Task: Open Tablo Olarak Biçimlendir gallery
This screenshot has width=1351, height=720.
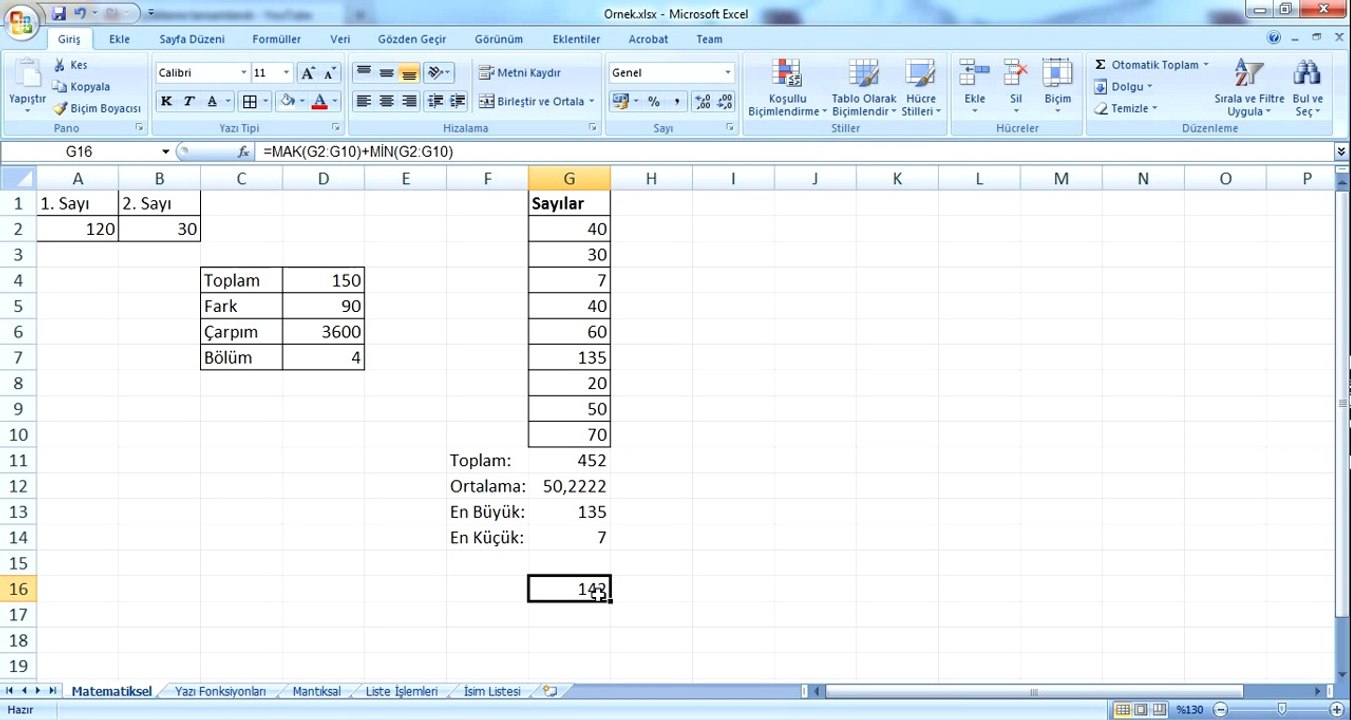Action: click(x=863, y=87)
